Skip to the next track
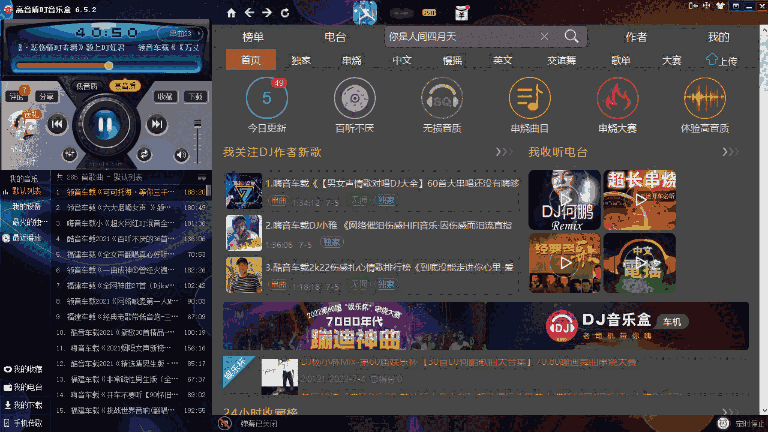This screenshot has width=768, height=432. (x=156, y=124)
